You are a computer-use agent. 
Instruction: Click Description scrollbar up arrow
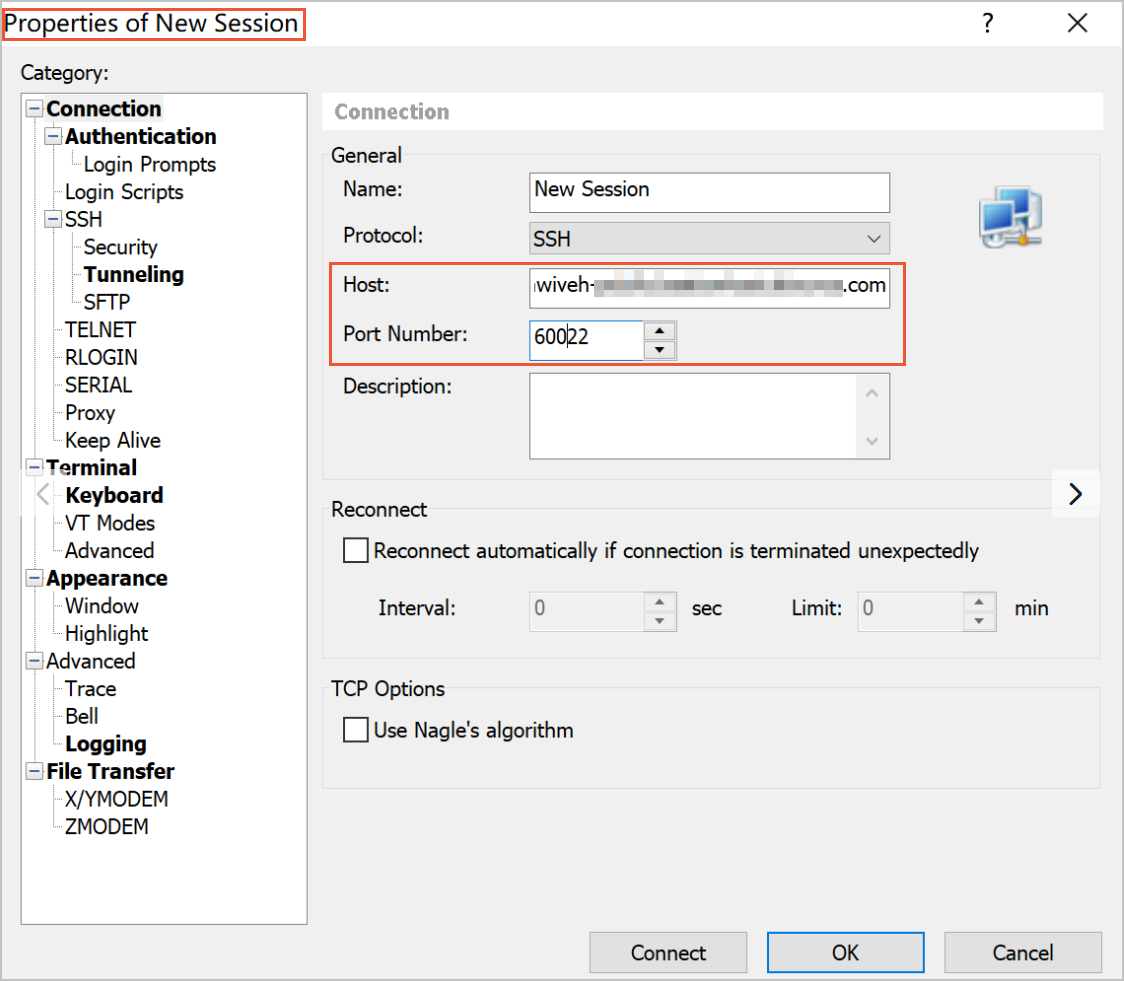pyautogui.click(x=872, y=393)
